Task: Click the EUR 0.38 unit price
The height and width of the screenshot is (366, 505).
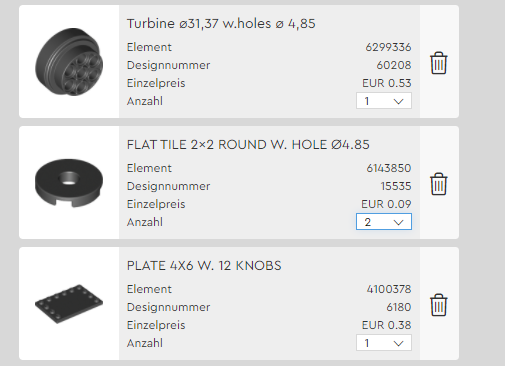Action: click(387, 325)
